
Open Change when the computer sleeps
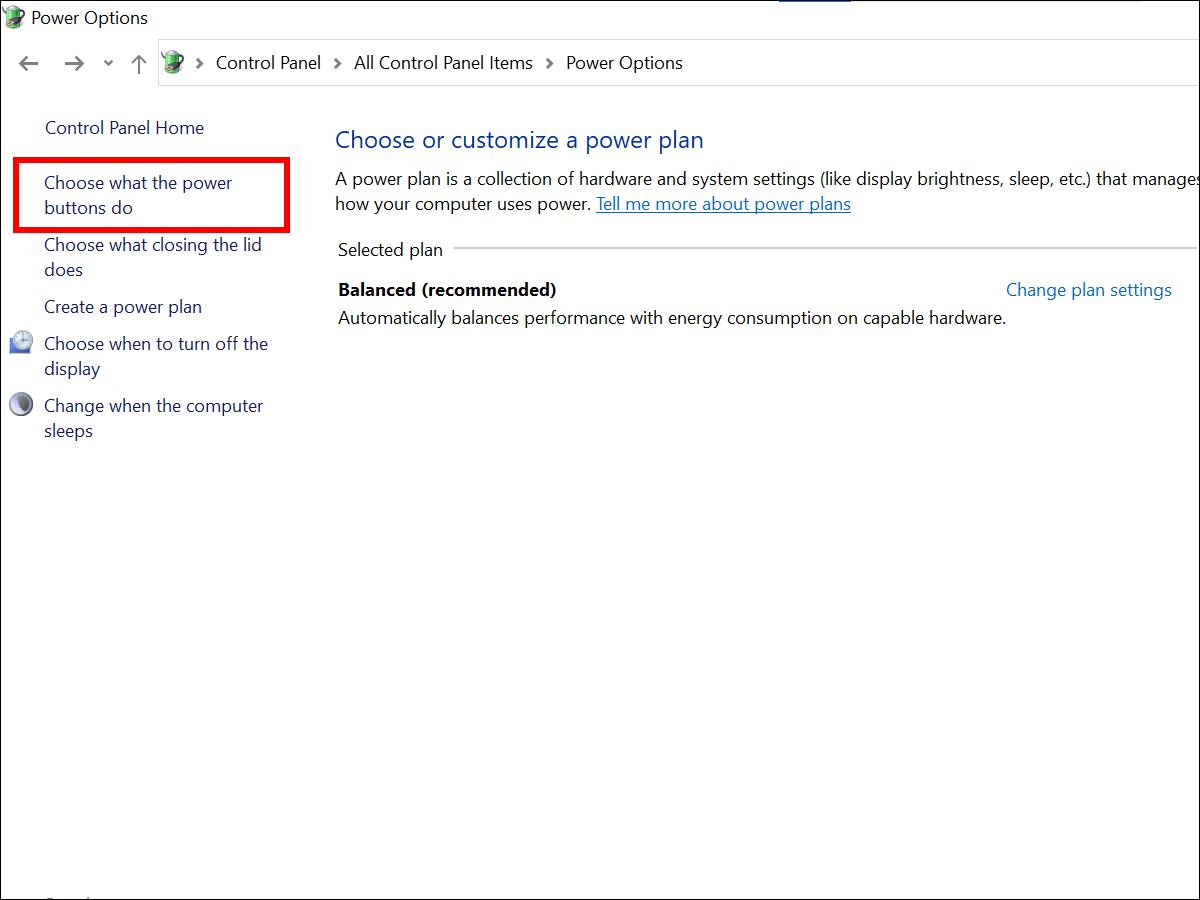(x=154, y=418)
